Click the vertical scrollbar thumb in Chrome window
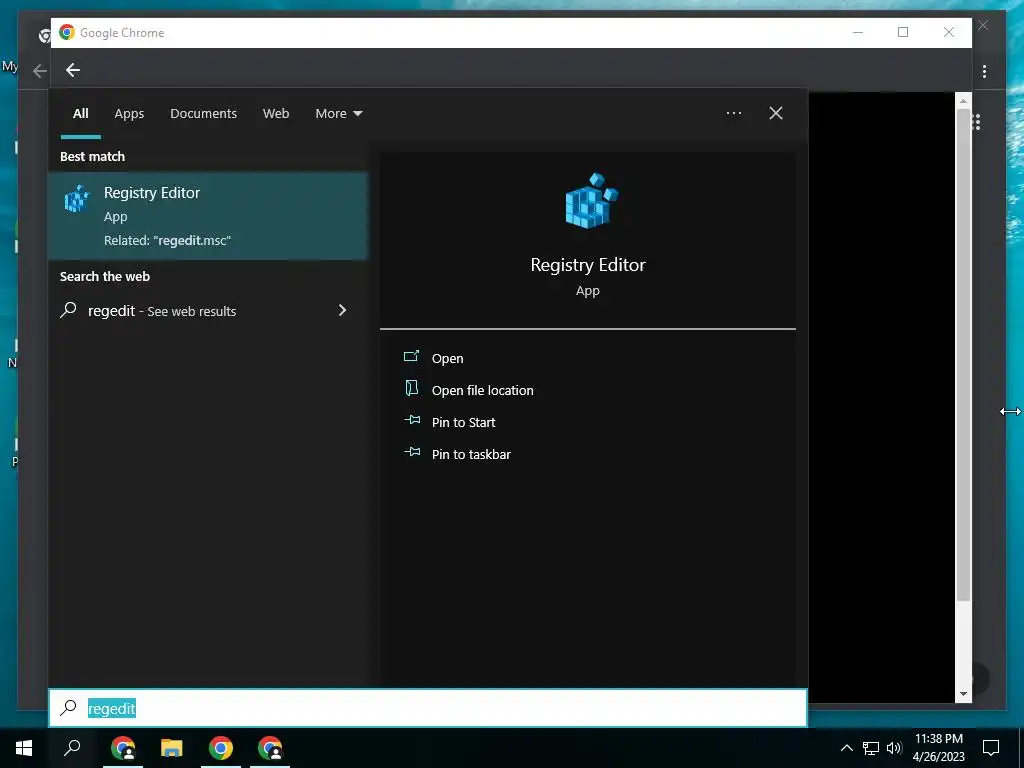The height and width of the screenshot is (768, 1024). [963, 355]
